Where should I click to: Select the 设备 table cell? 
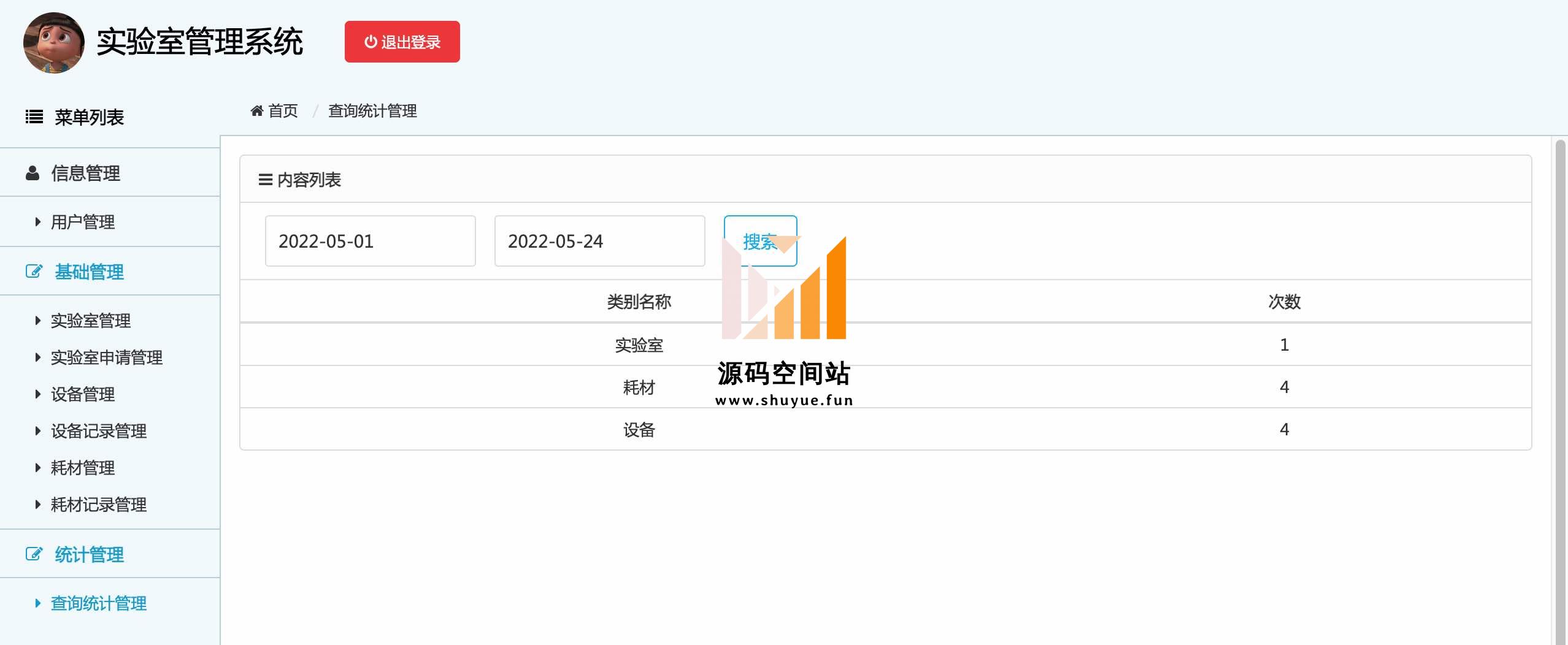pyautogui.click(x=639, y=430)
